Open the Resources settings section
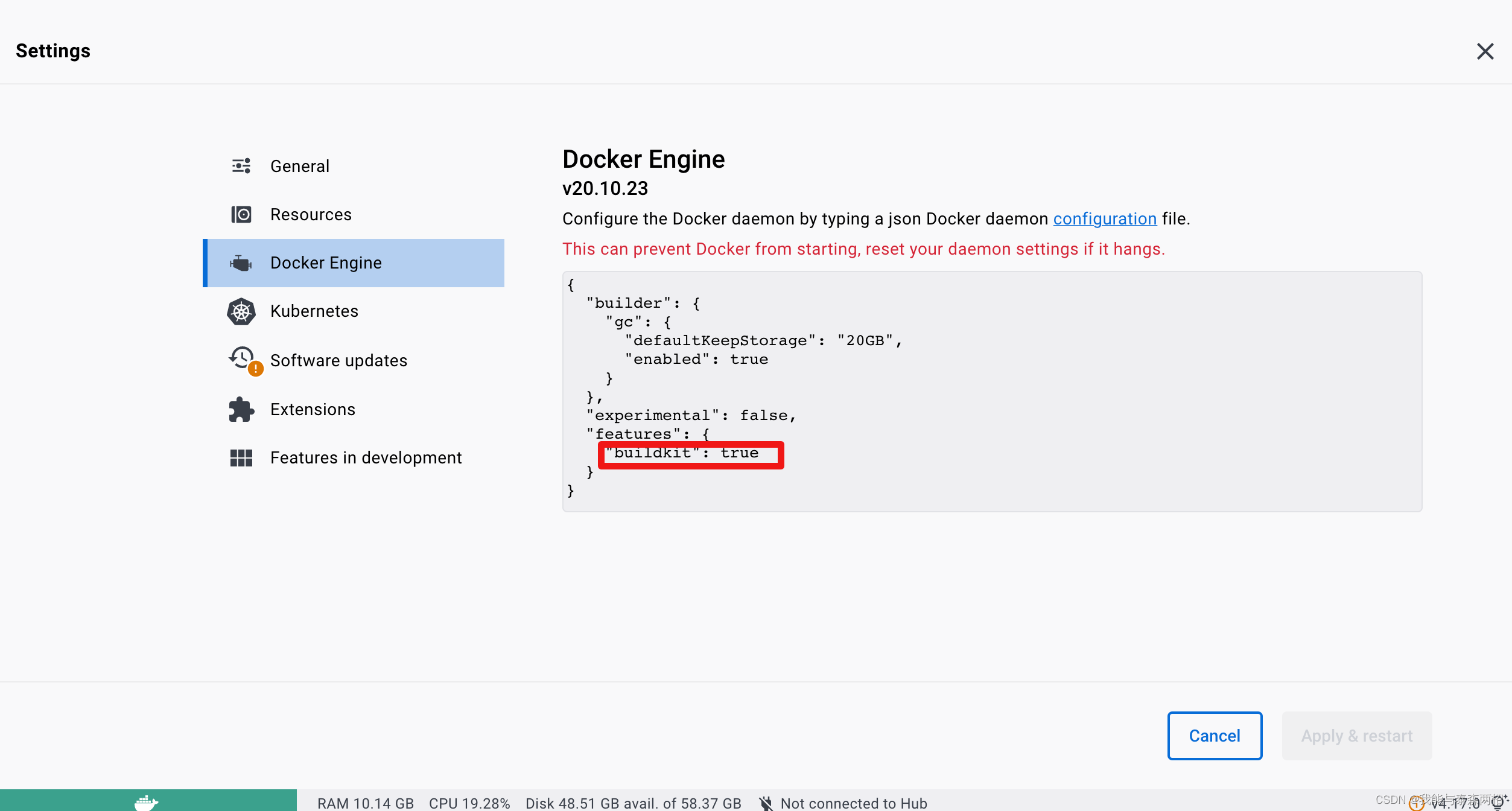 tap(354, 214)
